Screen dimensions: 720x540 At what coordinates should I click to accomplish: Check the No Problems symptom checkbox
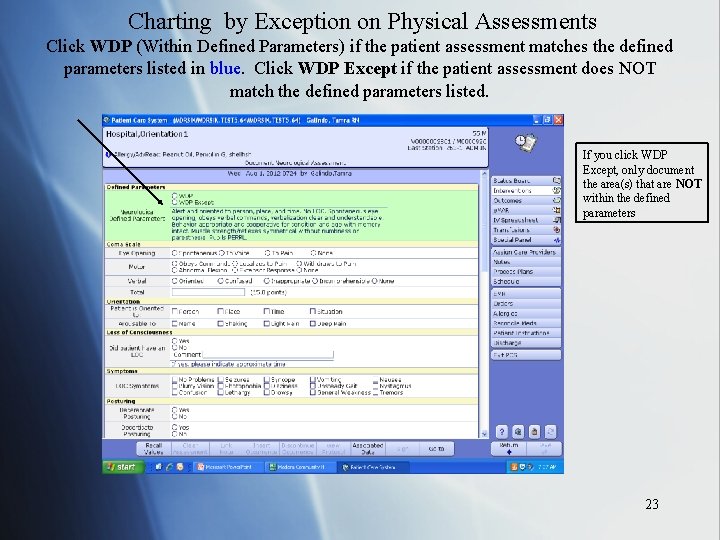click(174, 380)
